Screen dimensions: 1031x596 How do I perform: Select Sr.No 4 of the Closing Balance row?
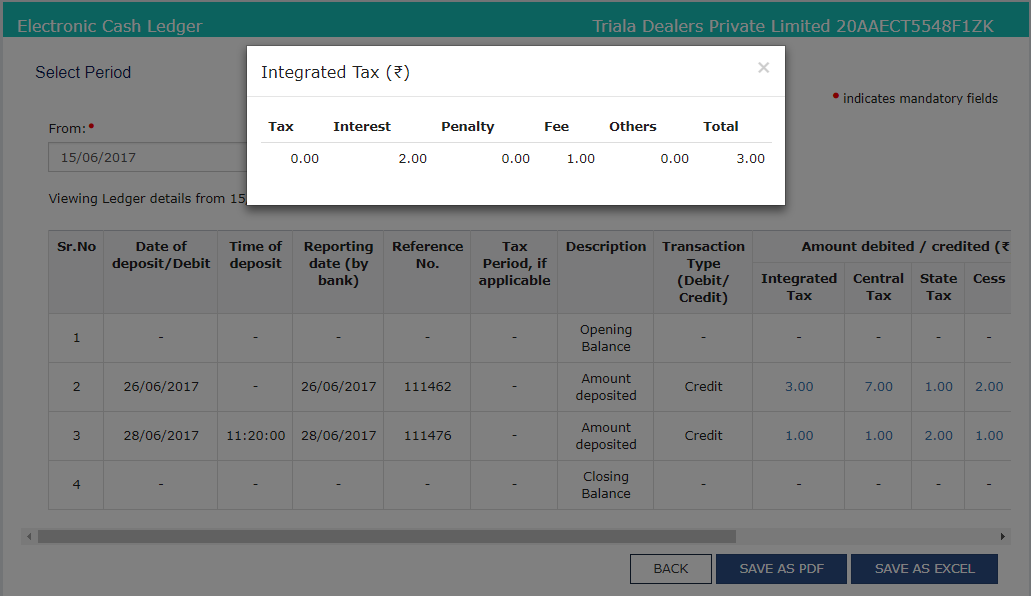tap(75, 485)
